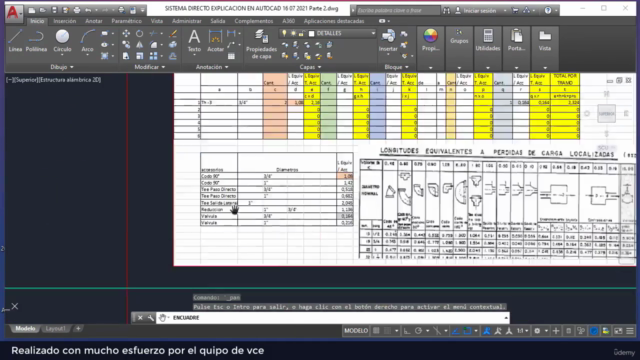Expand command line history arrow
This screenshot has height=360, width=640.
coord(506,318)
